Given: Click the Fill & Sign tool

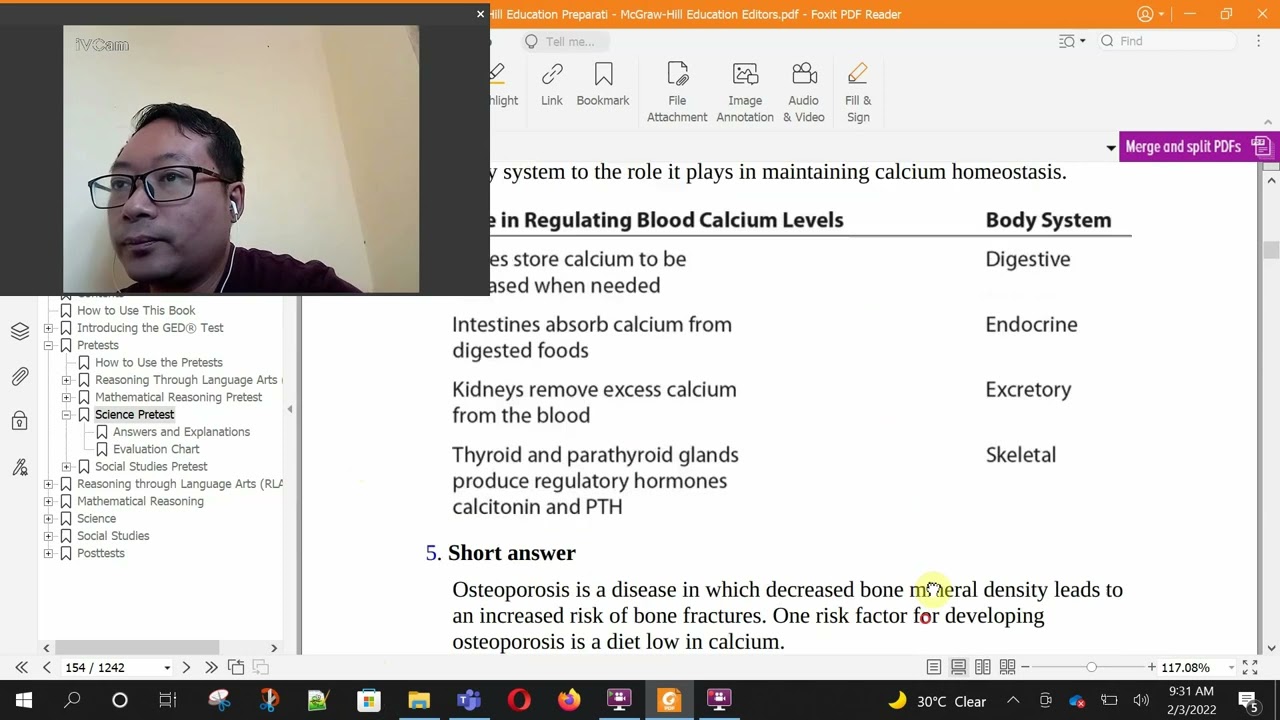Looking at the screenshot, I should coord(858,92).
